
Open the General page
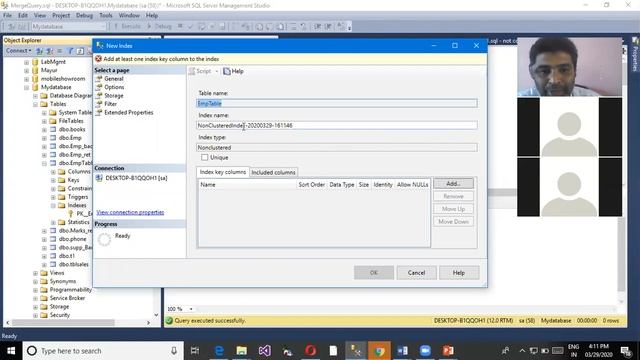coord(113,78)
